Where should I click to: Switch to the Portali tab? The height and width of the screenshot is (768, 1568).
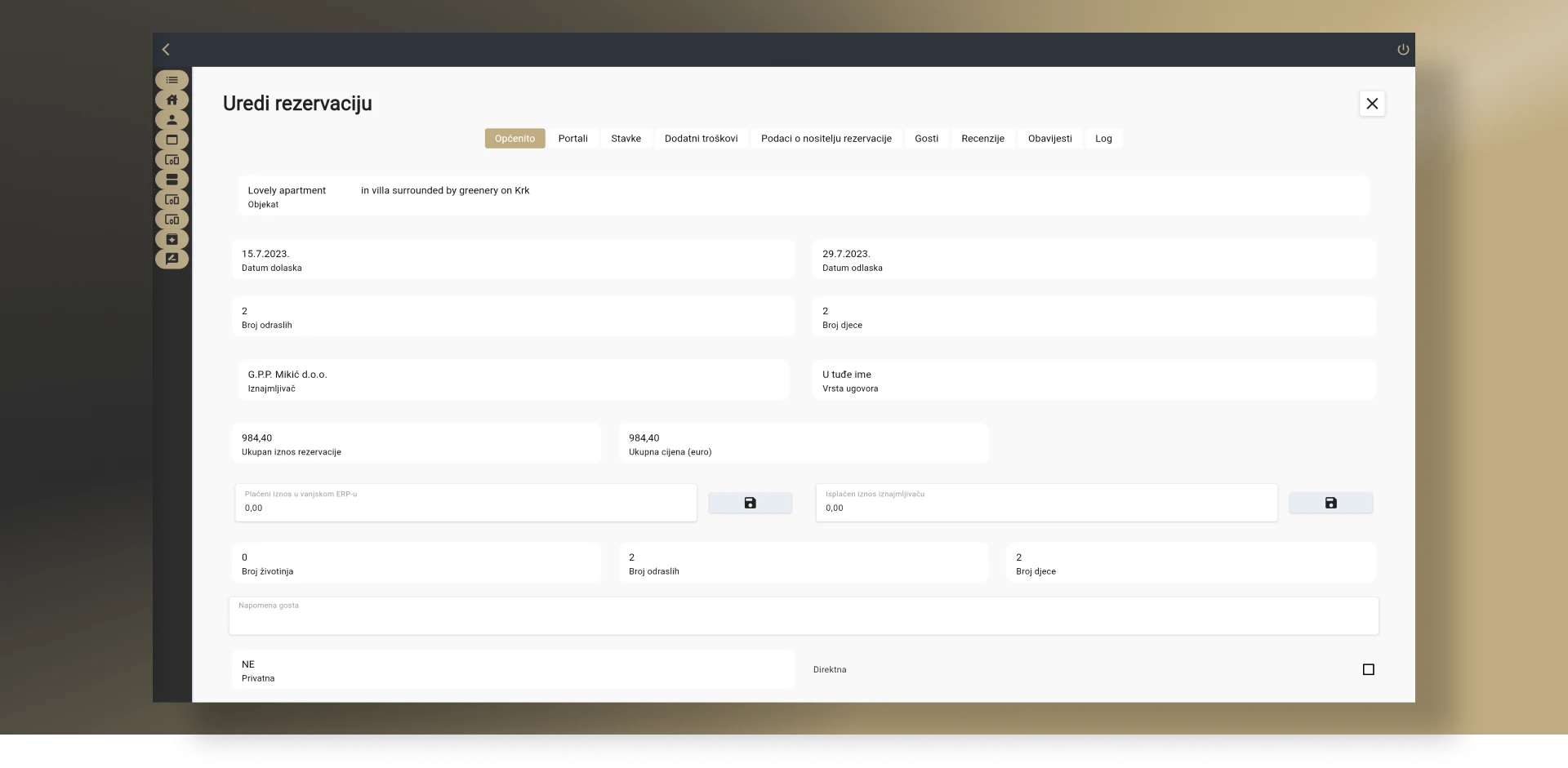pos(573,139)
